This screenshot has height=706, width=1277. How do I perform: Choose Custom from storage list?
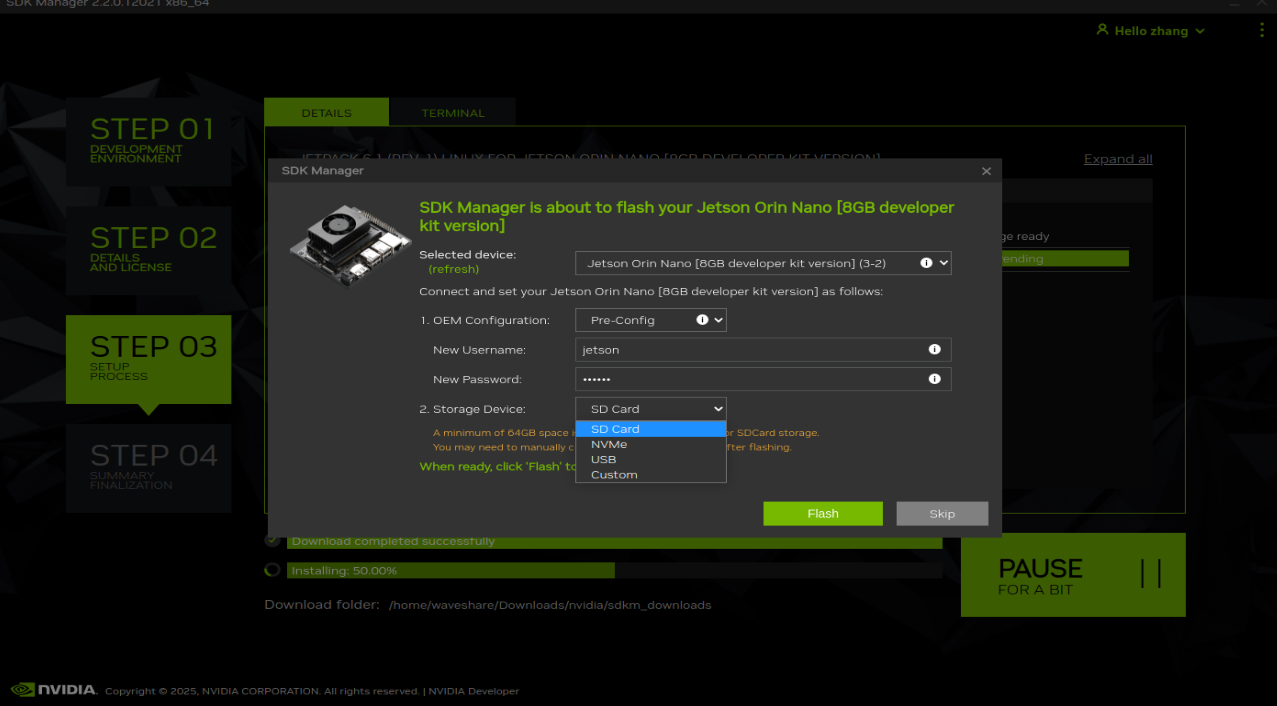(x=651, y=475)
